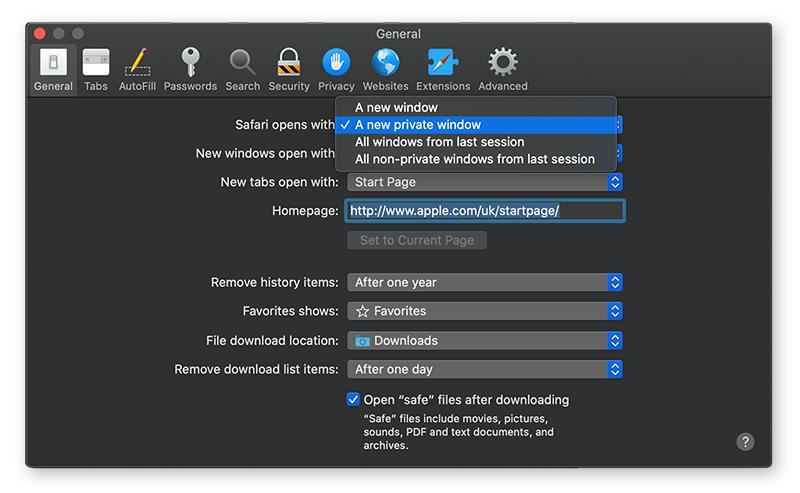The image size is (800, 493).
Task: Open 'Favorites shows' dropdown
Action: coord(485,311)
